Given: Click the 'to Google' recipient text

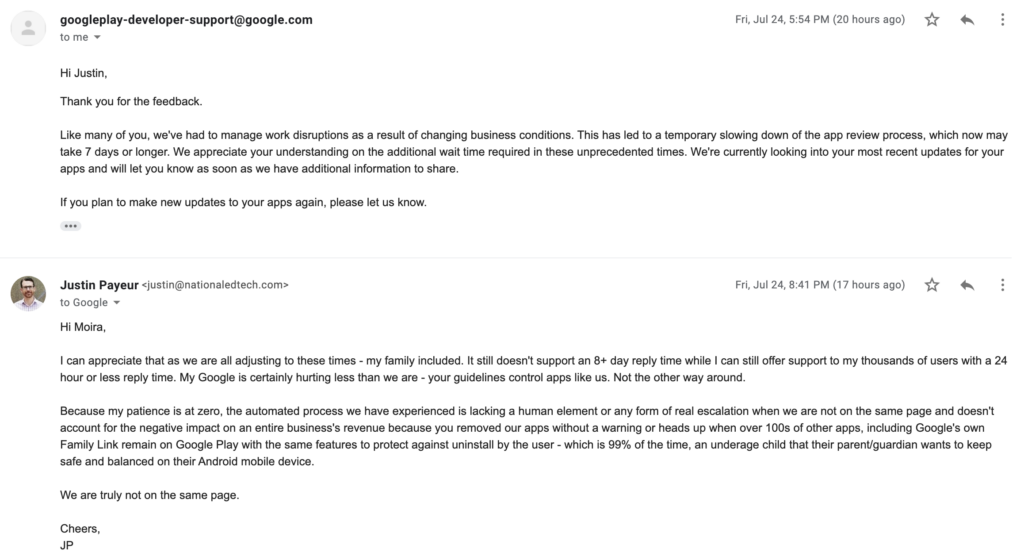Looking at the screenshot, I should [x=84, y=303].
